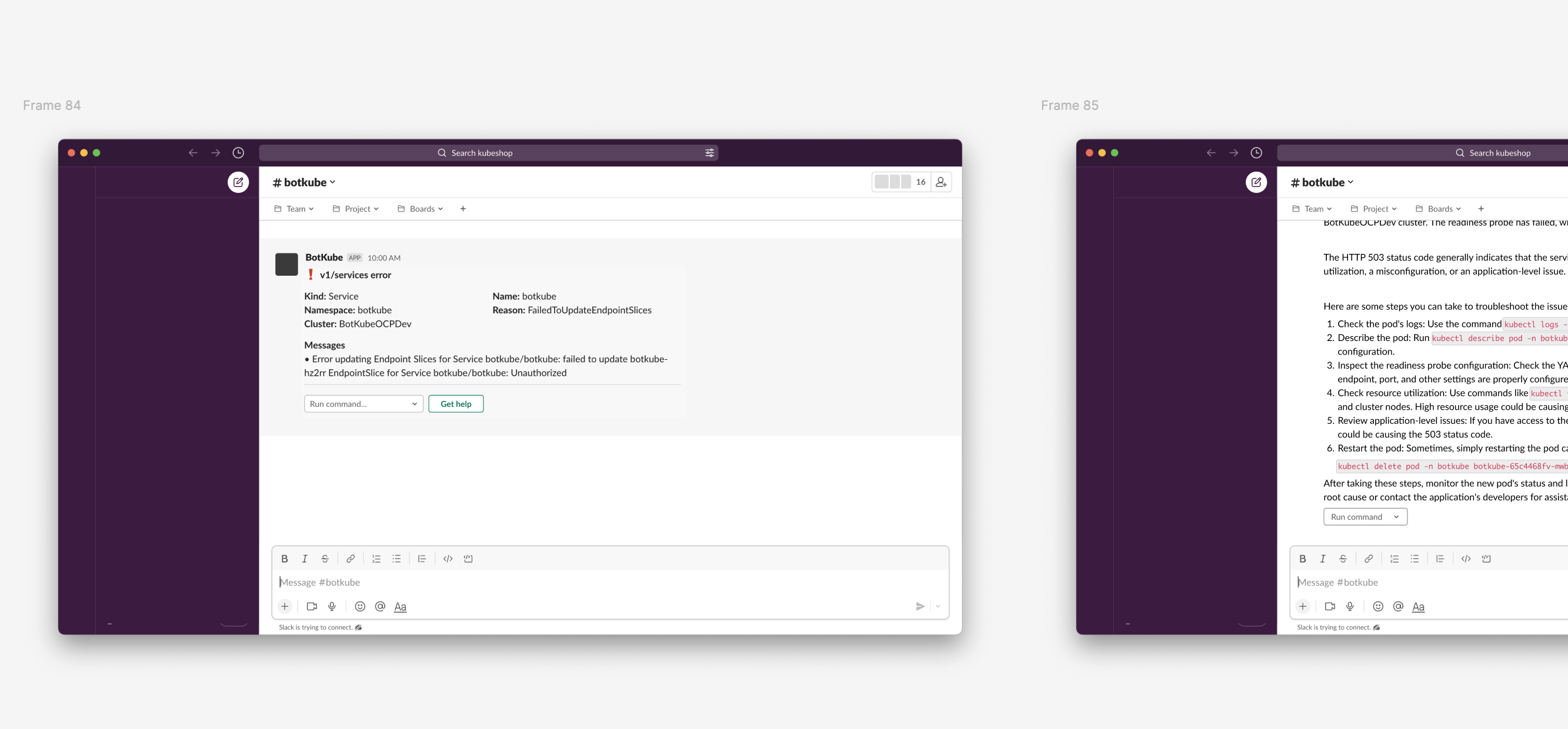Toggle Aa formatting toolbar in Frame 84
Viewport: 1568px width, 729px height.
[400, 606]
